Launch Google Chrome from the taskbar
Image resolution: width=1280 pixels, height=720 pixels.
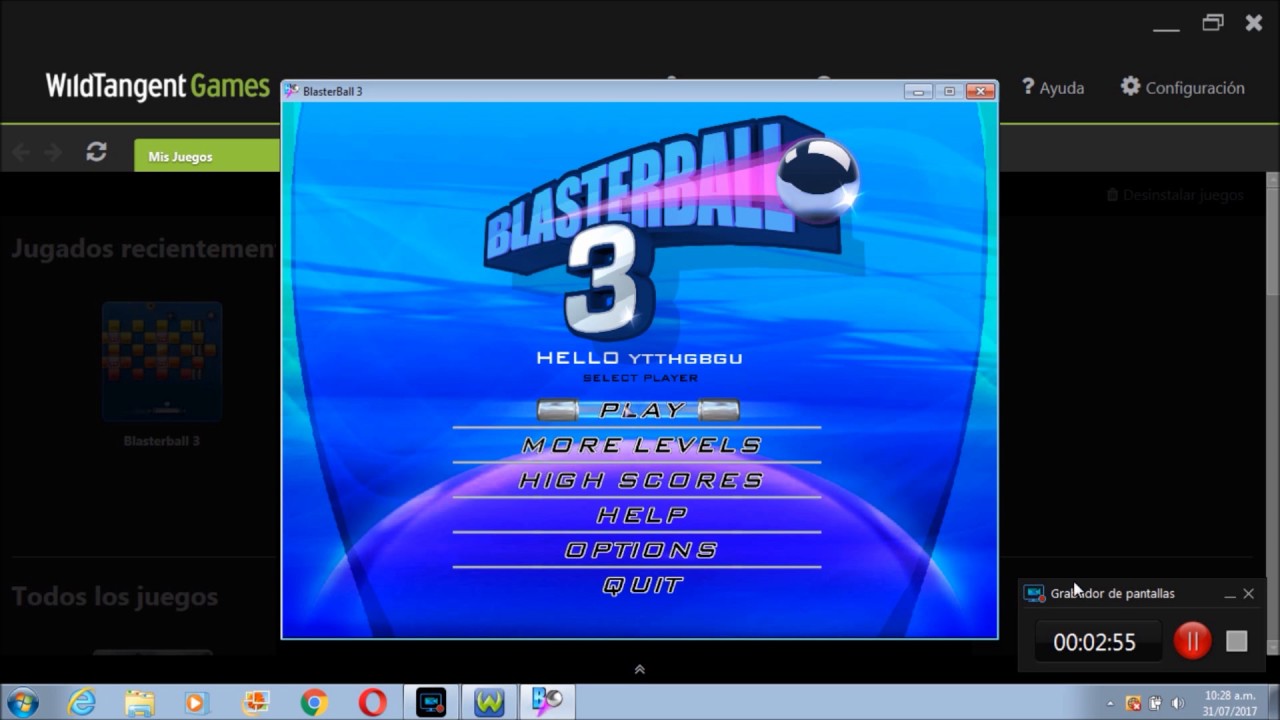(x=313, y=702)
